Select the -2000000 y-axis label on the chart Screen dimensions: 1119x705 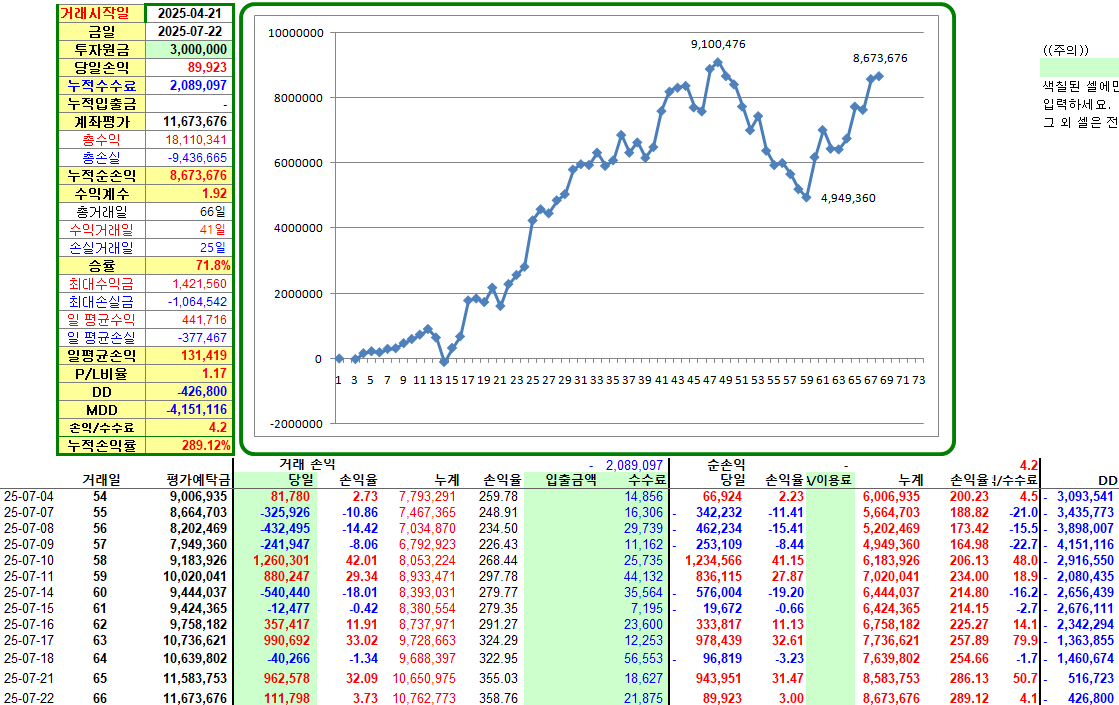[x=296, y=424]
